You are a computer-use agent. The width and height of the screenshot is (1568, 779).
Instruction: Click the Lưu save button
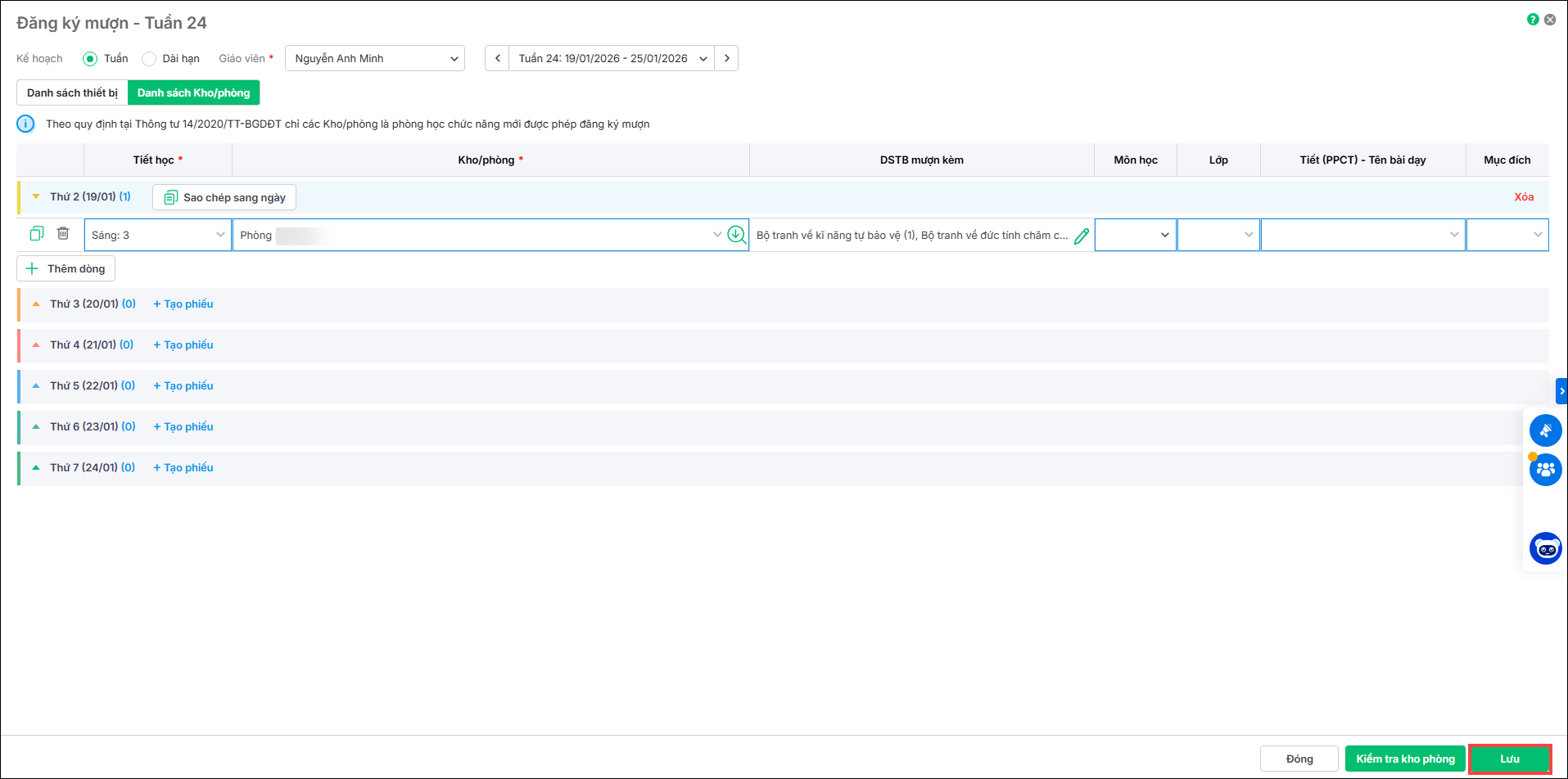click(x=1509, y=759)
